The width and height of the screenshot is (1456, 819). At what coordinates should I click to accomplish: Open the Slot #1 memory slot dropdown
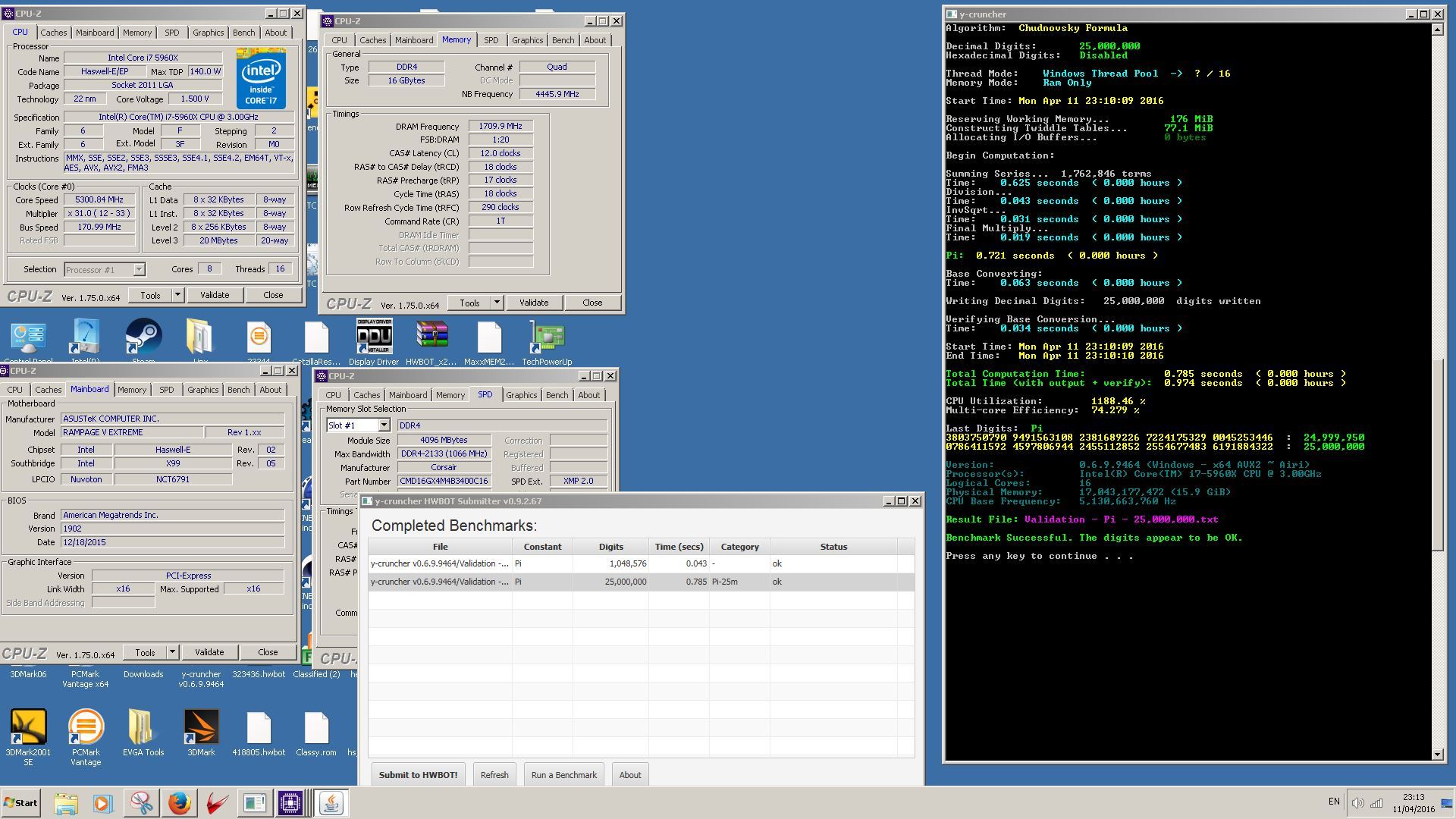point(384,425)
